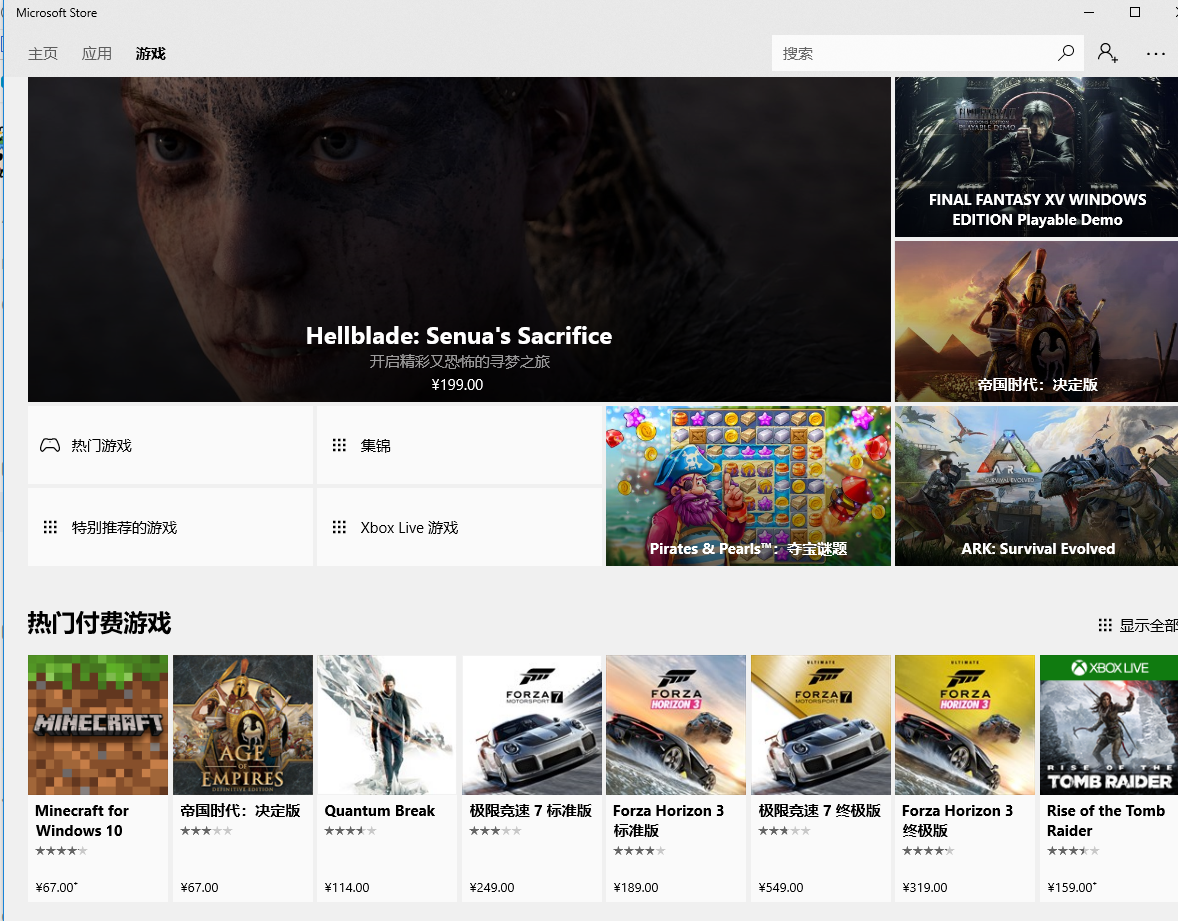Image resolution: width=1178 pixels, height=921 pixels.
Task: Open the Hellblade: Senua's Sacrifice banner
Action: (459, 240)
